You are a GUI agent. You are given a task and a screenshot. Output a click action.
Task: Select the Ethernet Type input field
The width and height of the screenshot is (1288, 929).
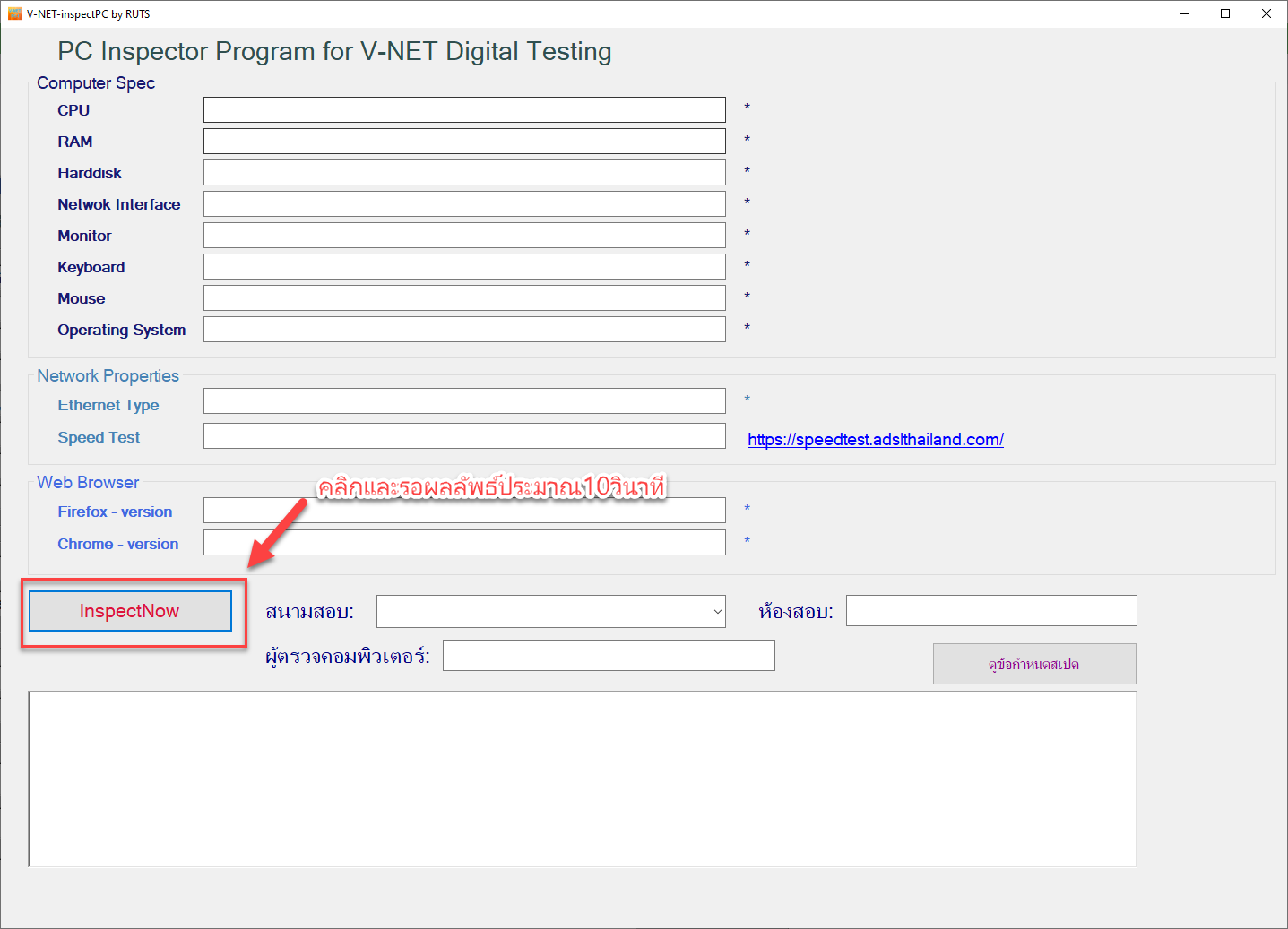coord(463,400)
